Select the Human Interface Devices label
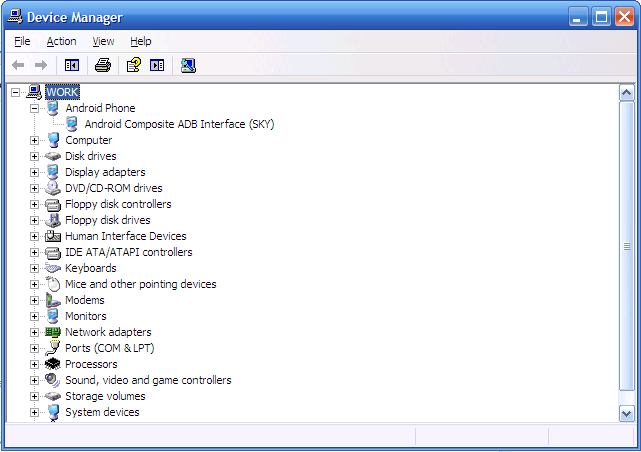 126,236
